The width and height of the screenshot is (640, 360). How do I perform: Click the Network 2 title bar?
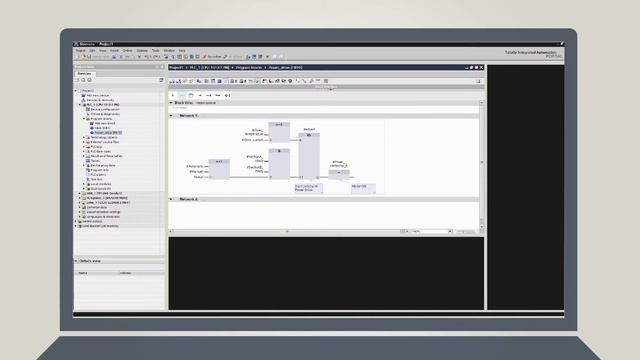324,199
